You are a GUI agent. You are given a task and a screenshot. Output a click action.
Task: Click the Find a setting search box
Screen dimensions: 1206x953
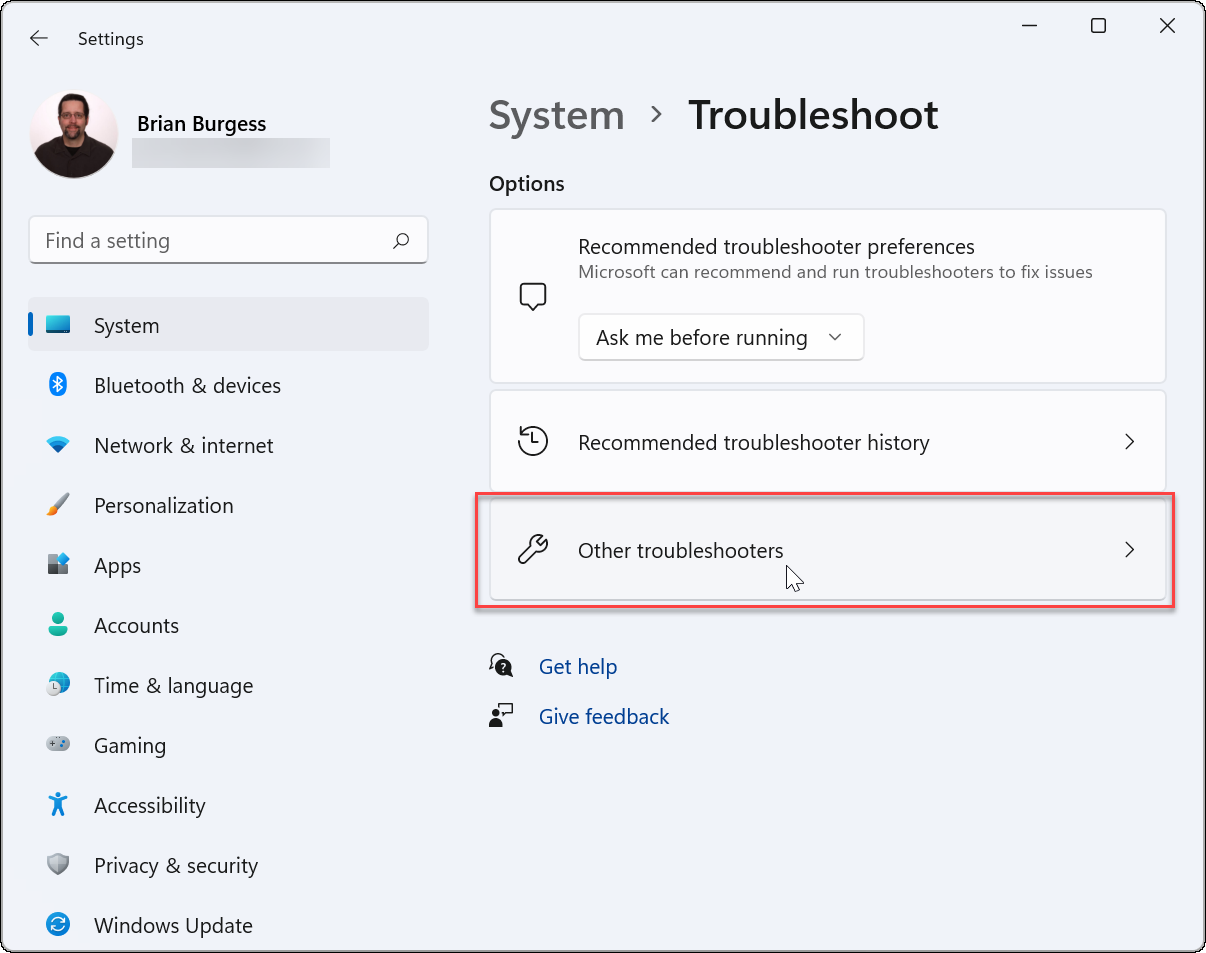(228, 240)
